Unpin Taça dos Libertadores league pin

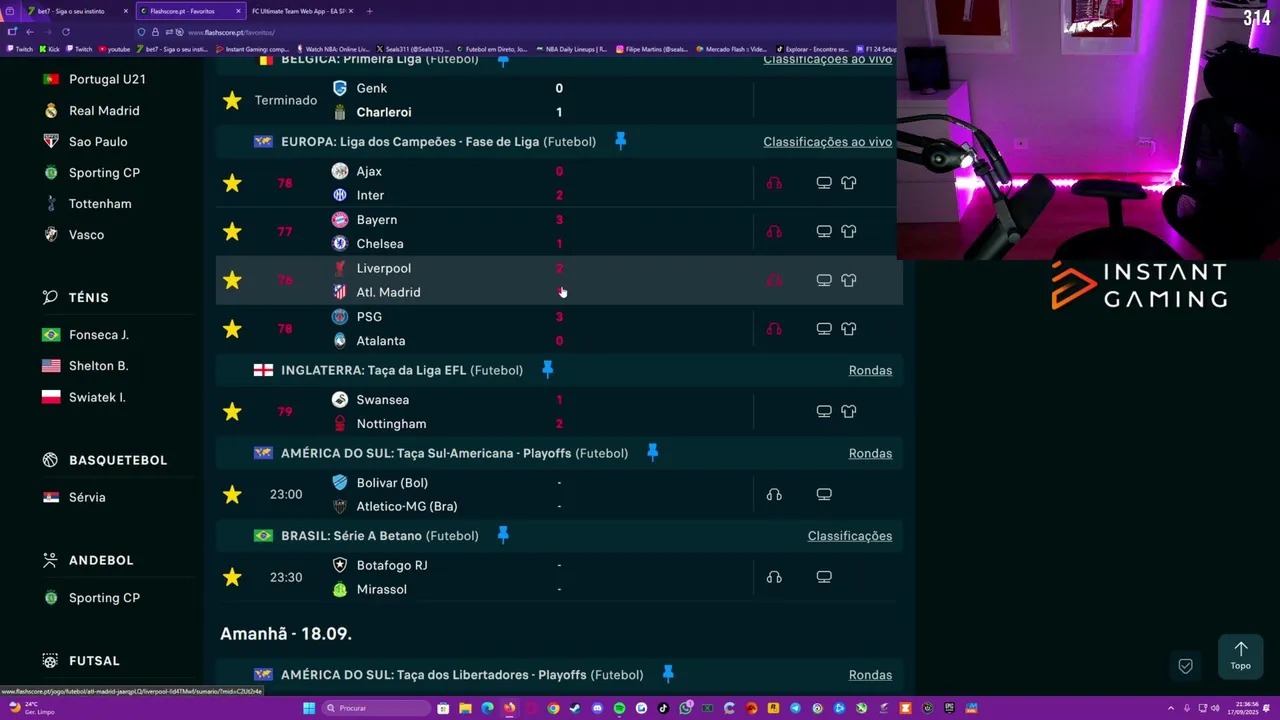668,674
